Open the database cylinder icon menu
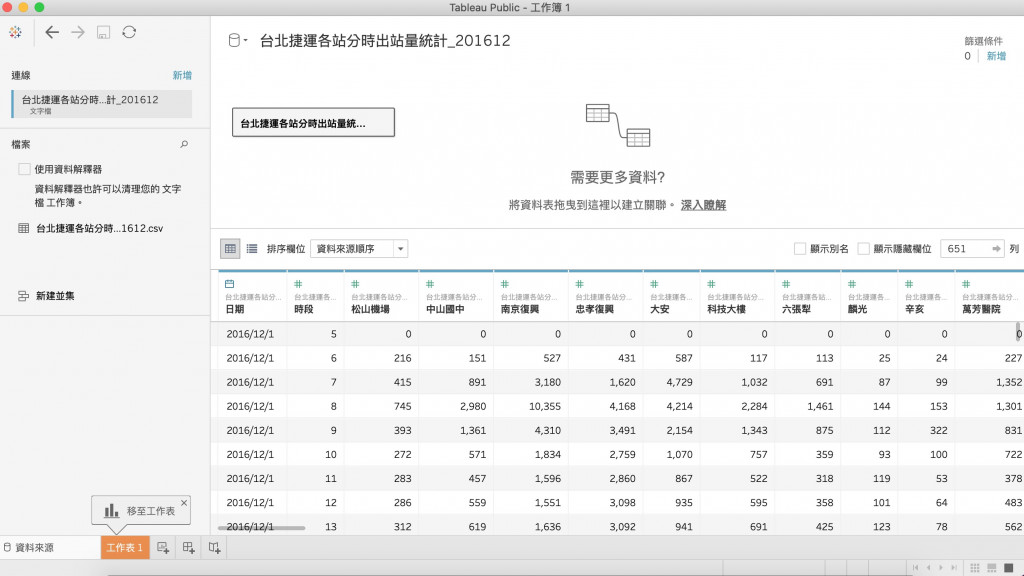The width and height of the screenshot is (1024, 576). point(237,40)
